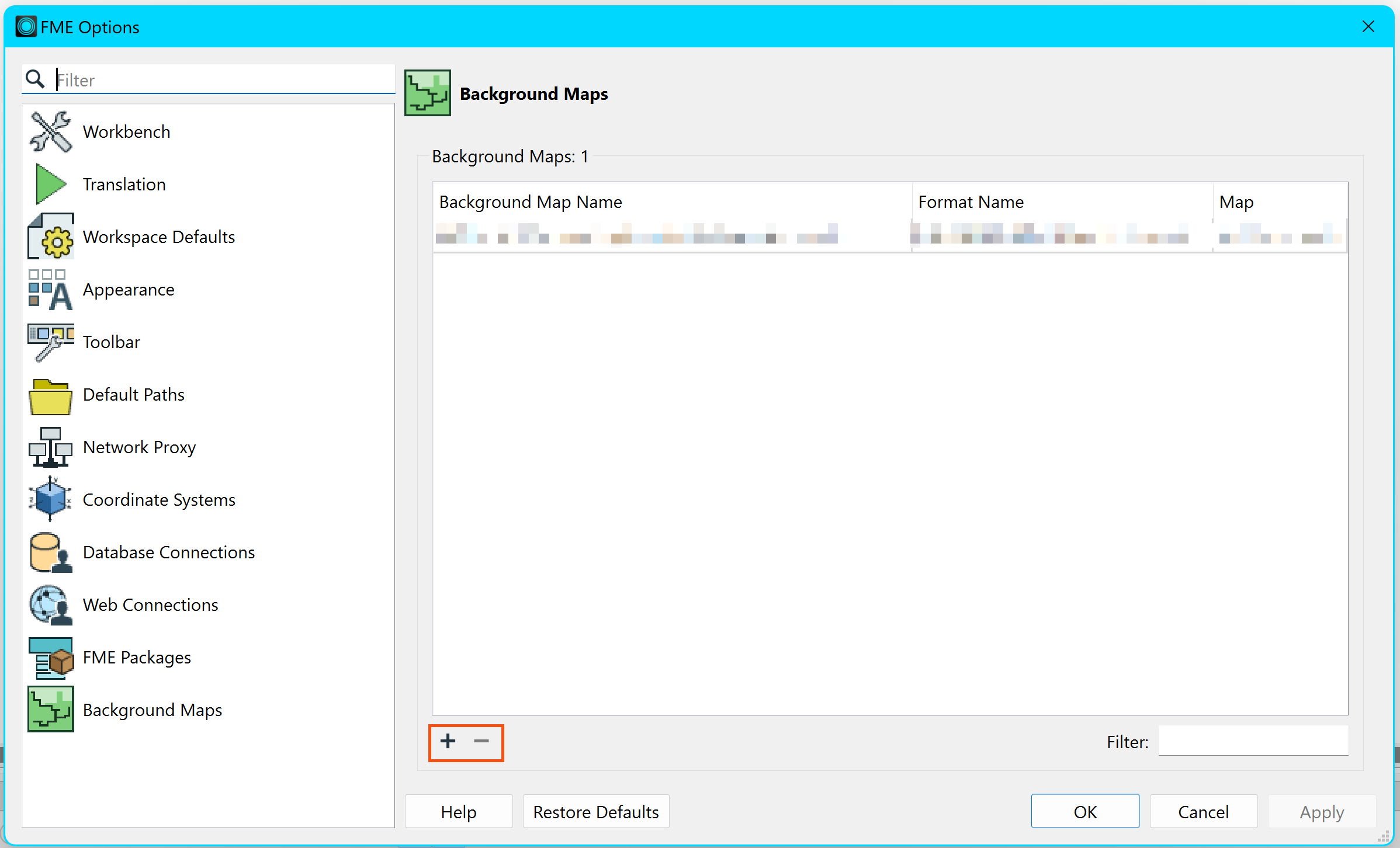Select the FME Packages icon
This screenshot has height=848, width=1400.
coord(51,658)
